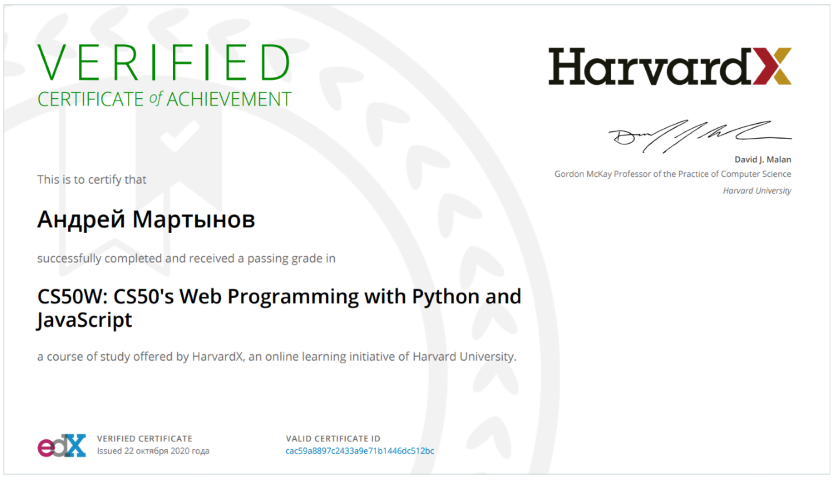834x480 pixels.
Task: Click the David J. Malan signature
Action: (x=700, y=136)
